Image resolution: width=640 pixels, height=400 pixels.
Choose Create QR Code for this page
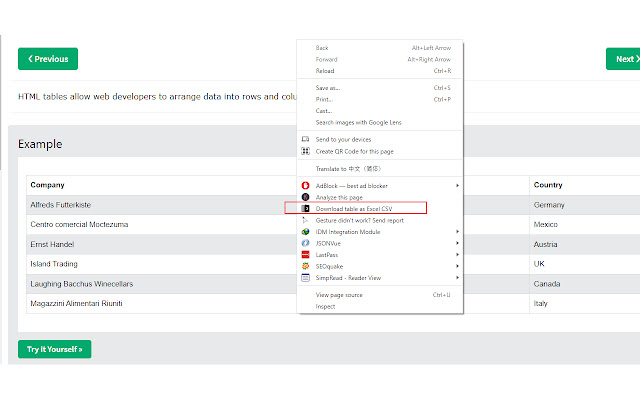click(380, 151)
